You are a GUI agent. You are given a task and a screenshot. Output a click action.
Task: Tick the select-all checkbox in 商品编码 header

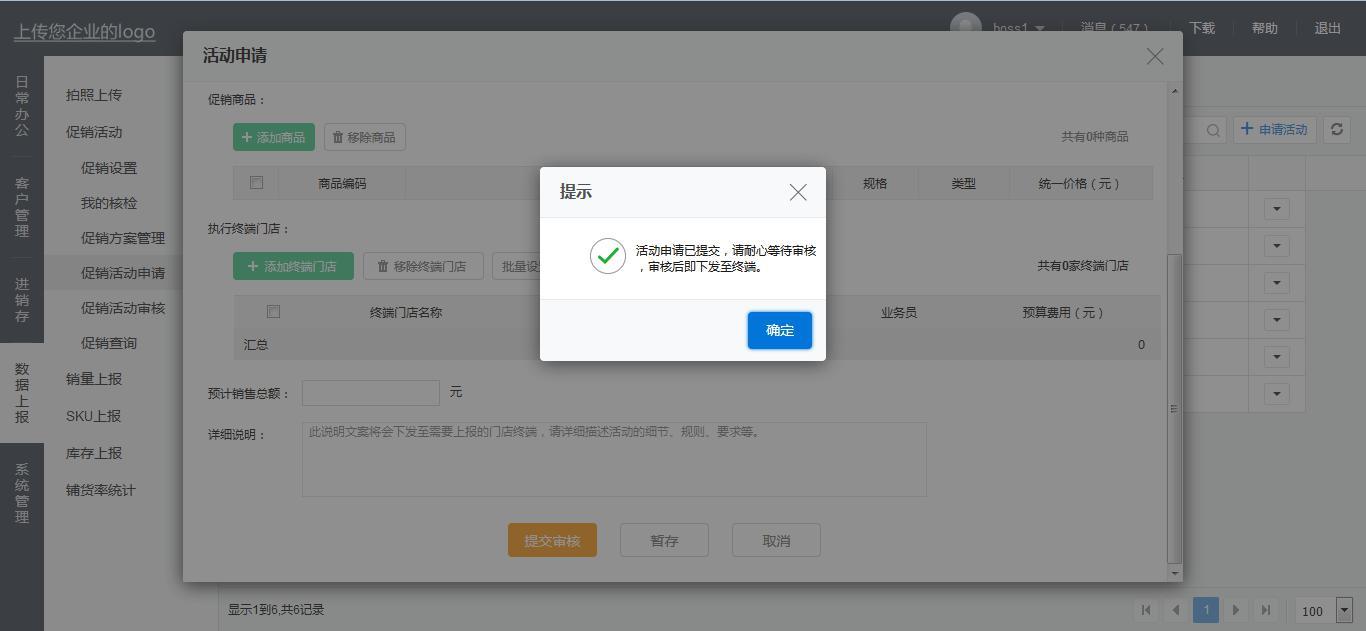point(256,183)
